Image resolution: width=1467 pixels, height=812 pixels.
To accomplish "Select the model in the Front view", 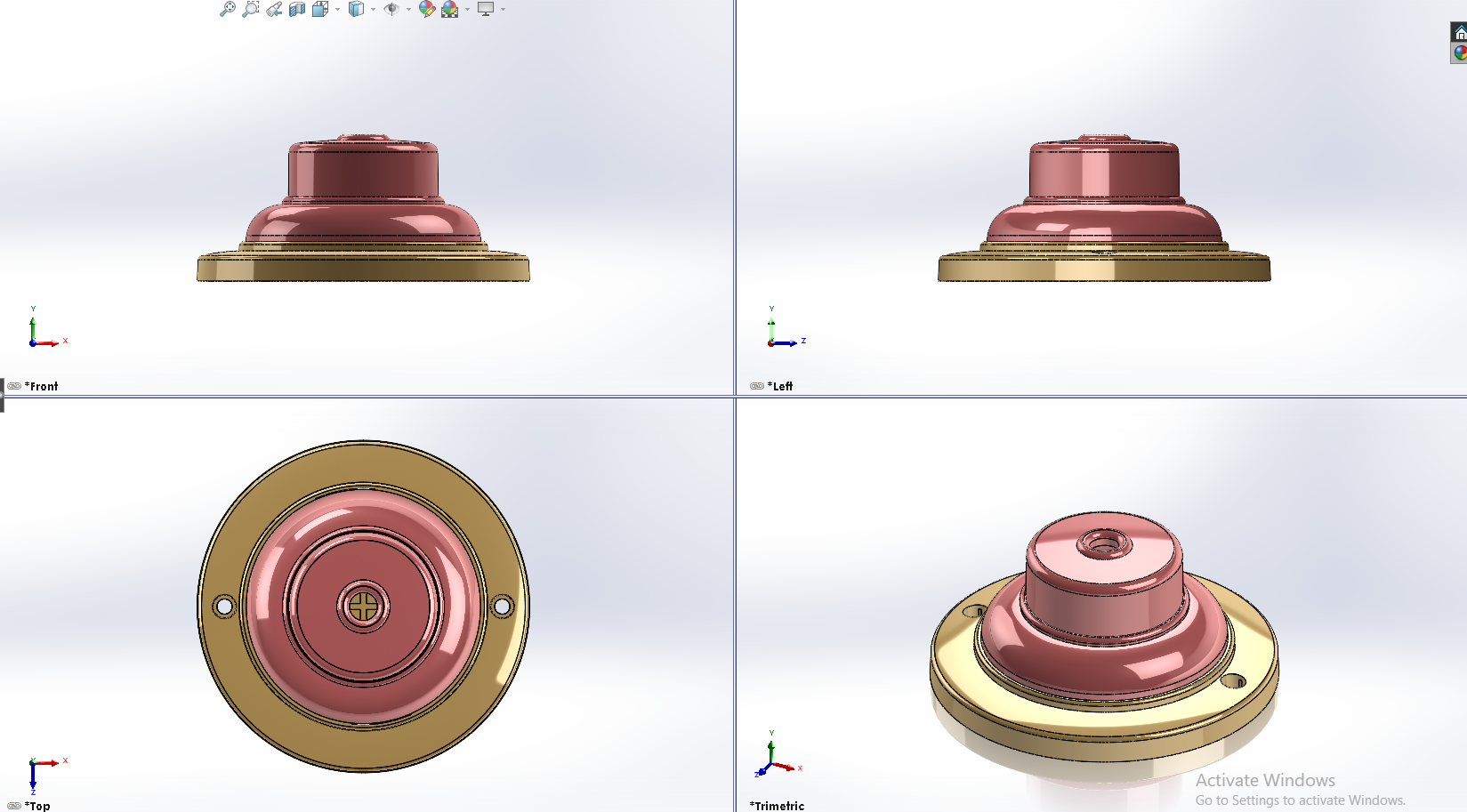I will tap(363, 208).
